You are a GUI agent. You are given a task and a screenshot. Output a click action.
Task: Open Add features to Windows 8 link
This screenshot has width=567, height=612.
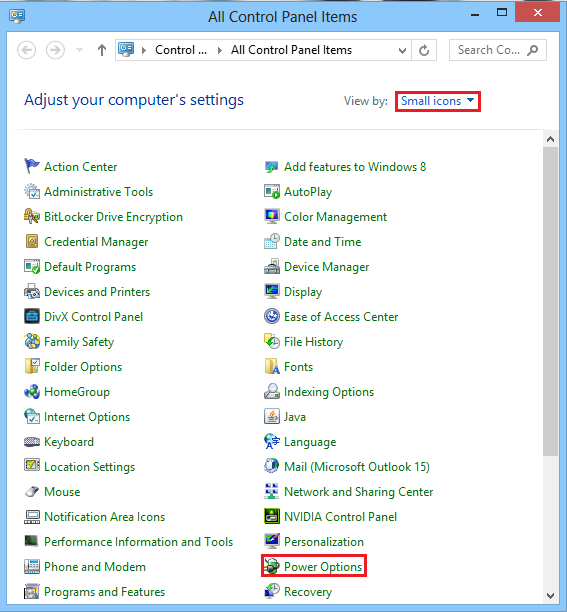[x=355, y=167]
